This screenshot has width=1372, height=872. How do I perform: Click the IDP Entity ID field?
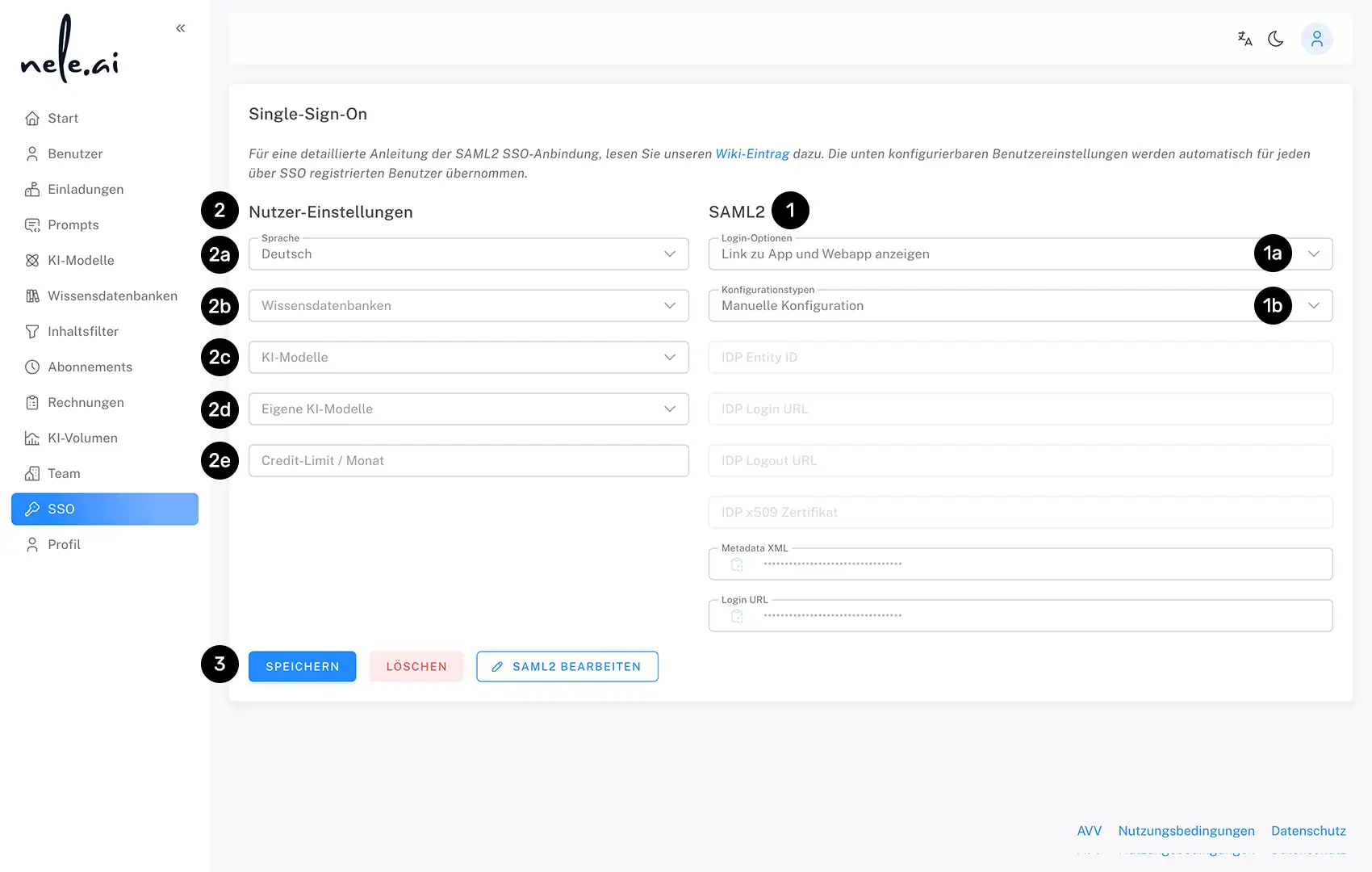[1021, 358]
